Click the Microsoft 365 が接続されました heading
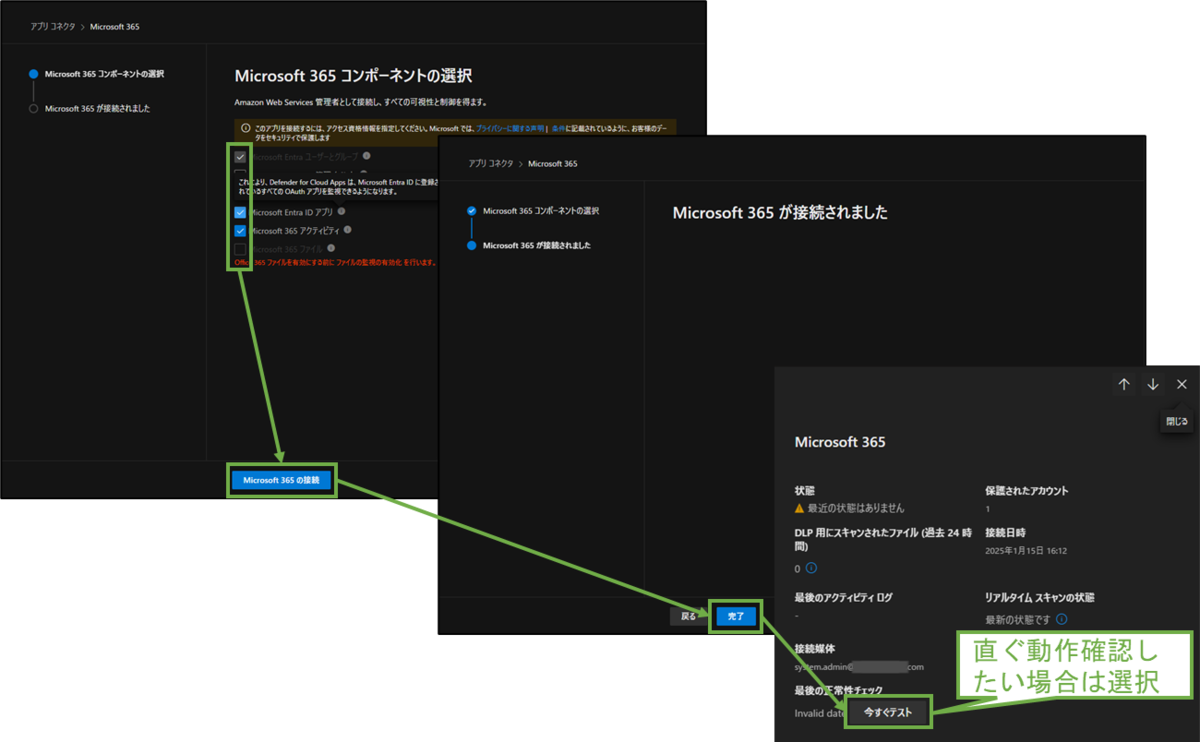 780,213
